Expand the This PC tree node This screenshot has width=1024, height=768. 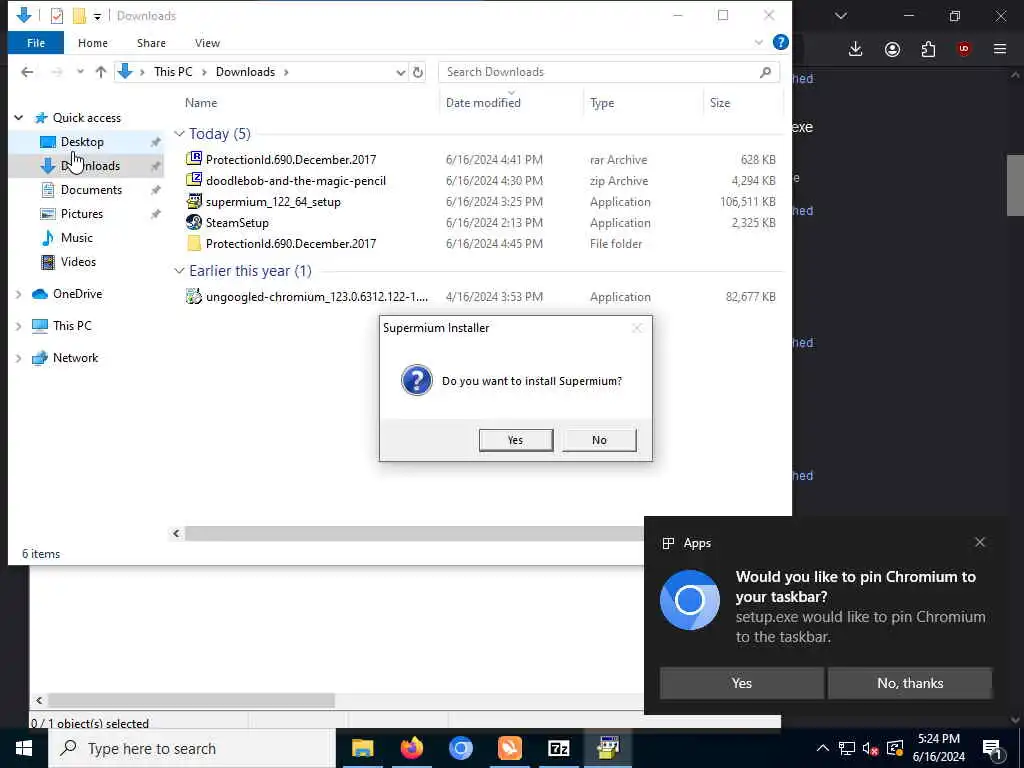(x=19, y=325)
